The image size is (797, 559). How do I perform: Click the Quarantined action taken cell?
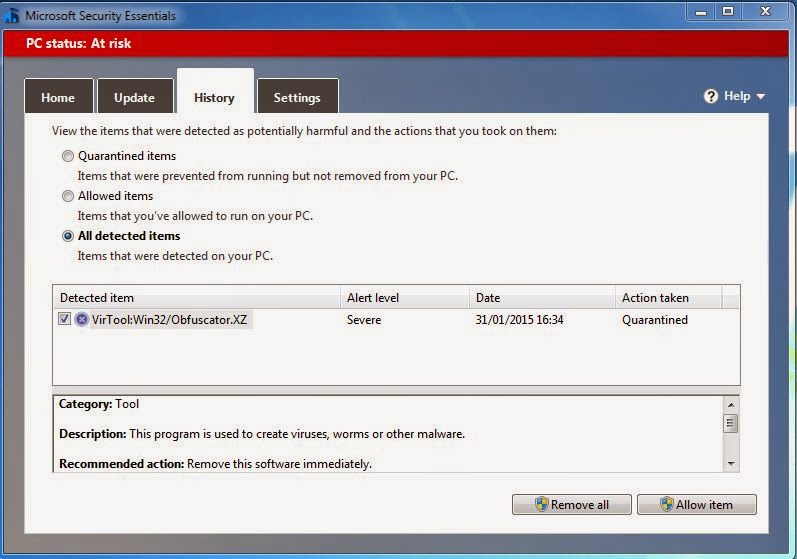655,320
